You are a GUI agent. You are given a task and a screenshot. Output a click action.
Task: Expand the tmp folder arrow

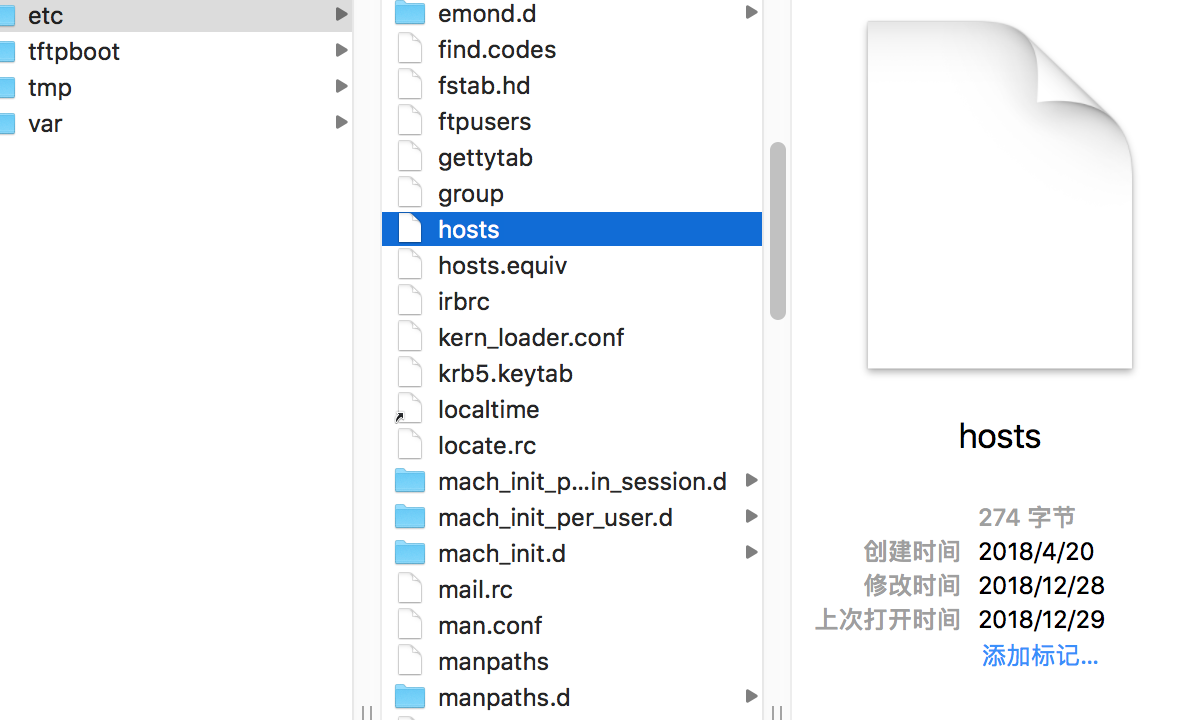342,86
